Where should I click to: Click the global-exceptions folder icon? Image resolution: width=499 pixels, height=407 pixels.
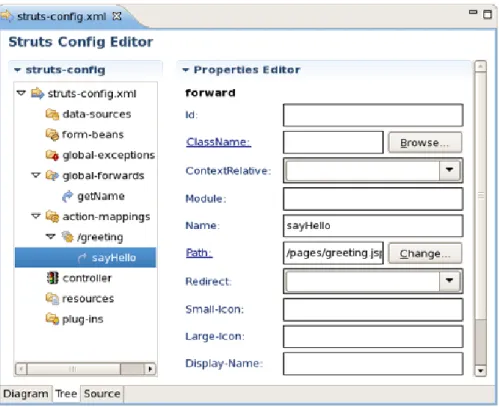(52, 155)
